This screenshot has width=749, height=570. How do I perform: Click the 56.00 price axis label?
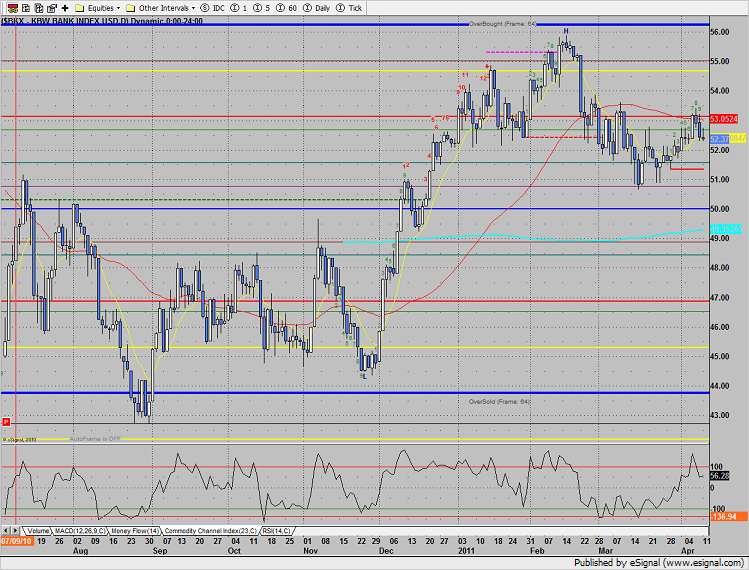pos(720,32)
